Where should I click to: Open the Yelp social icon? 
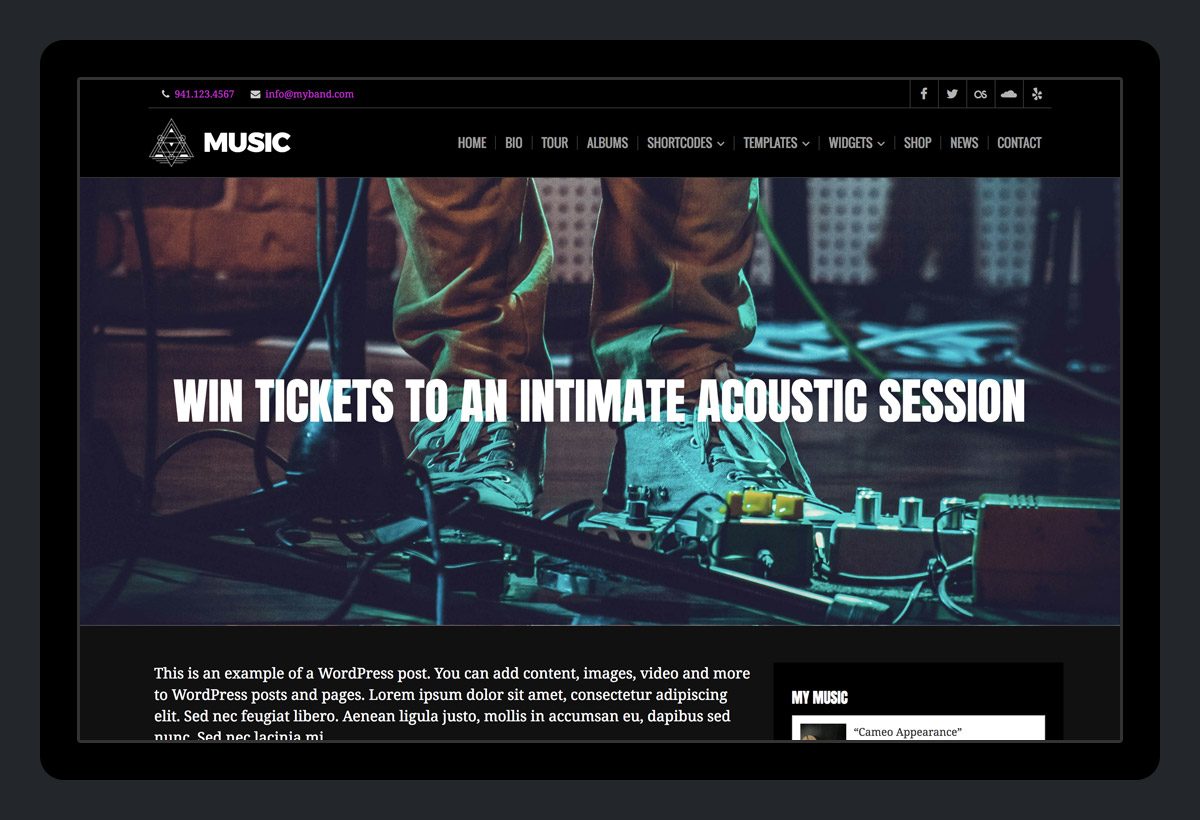coord(1037,94)
